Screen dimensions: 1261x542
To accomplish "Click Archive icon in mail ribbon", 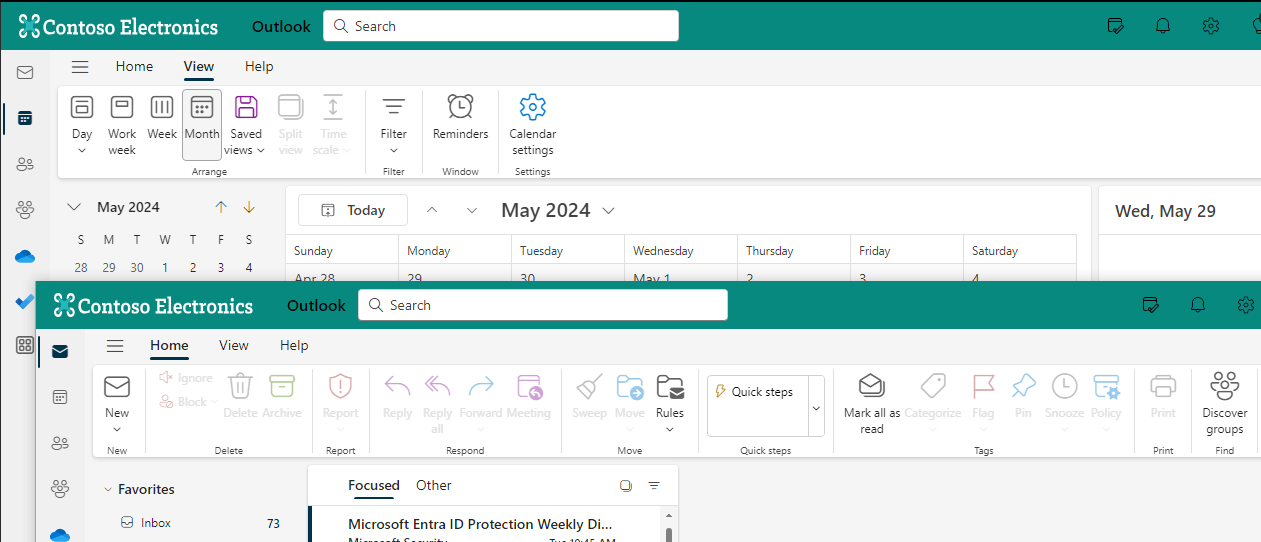I will click(282, 395).
